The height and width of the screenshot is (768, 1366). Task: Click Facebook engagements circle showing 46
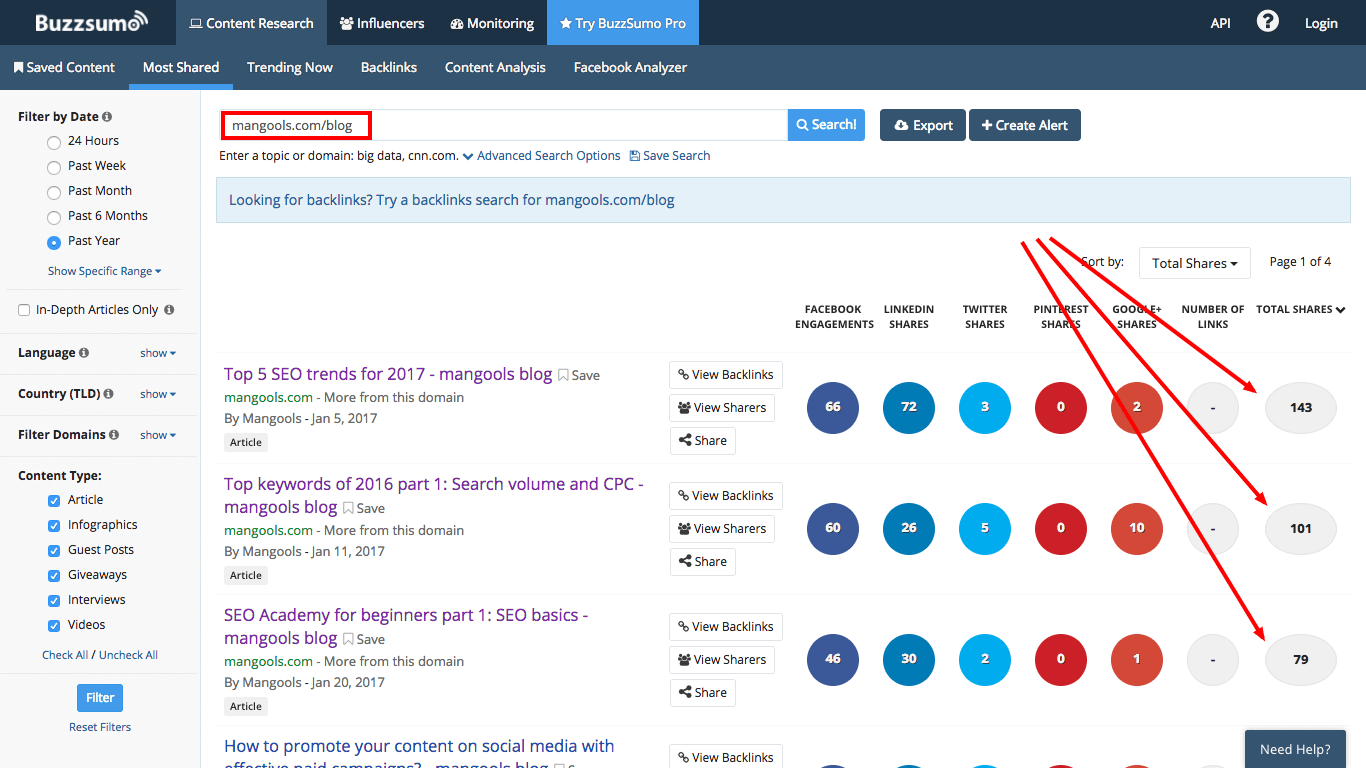click(833, 659)
